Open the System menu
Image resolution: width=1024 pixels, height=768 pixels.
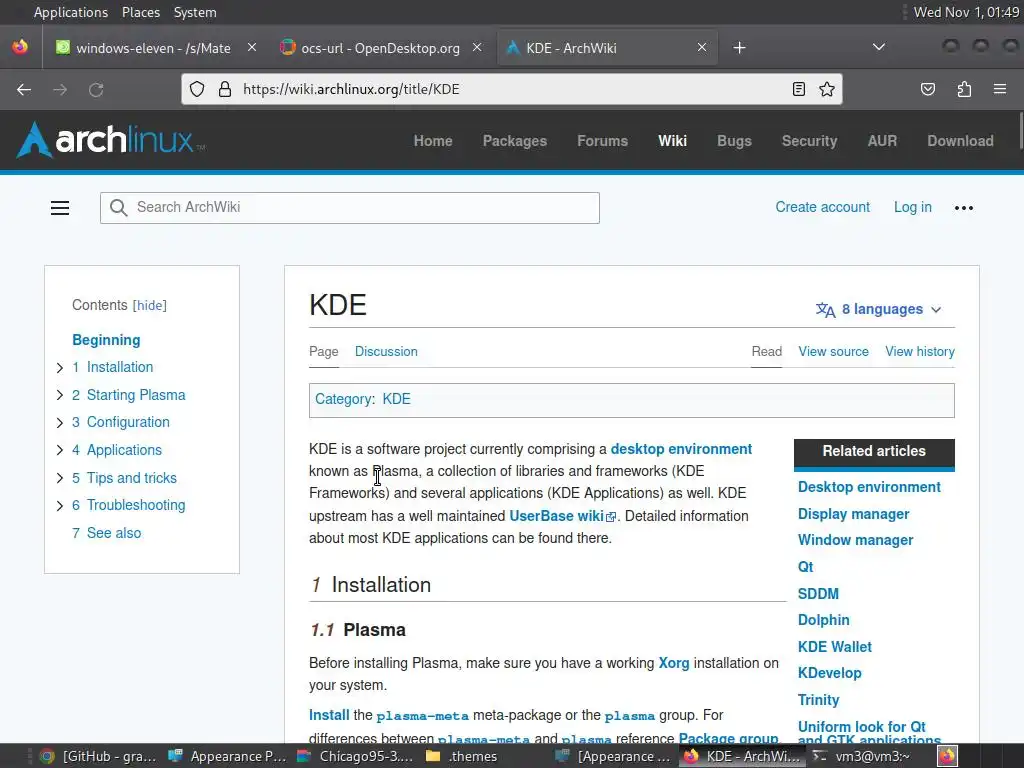(195, 12)
